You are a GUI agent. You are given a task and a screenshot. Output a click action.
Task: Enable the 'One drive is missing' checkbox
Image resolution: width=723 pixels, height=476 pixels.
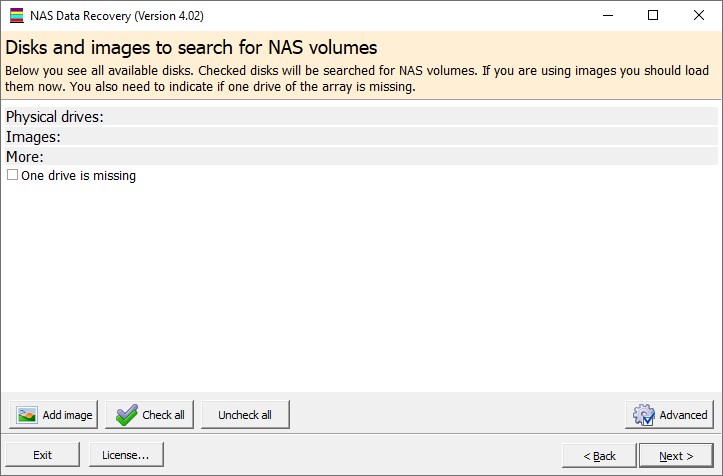point(13,175)
